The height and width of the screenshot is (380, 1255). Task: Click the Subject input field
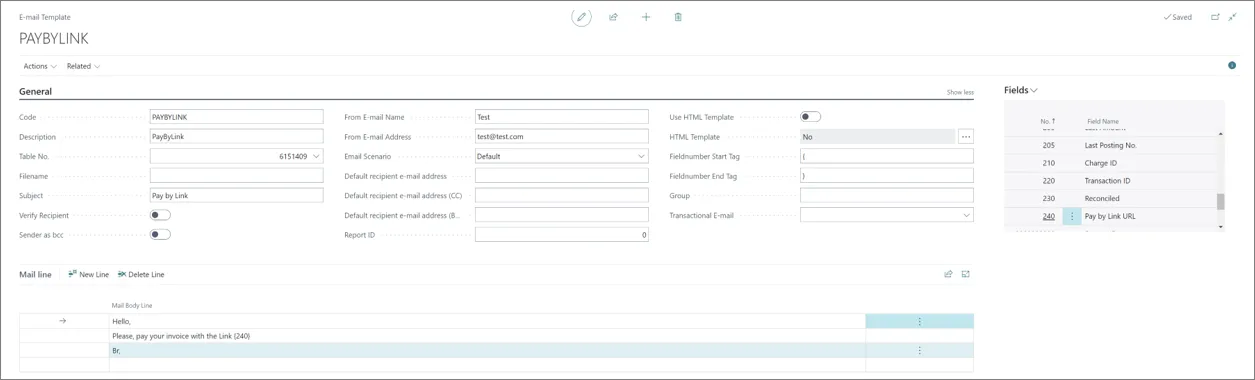(236, 196)
